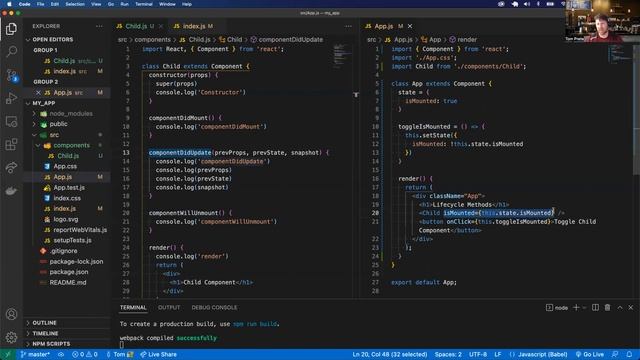The width and height of the screenshot is (640, 360).
Task: Kill terminal with trash icon
Action: click(x=607, y=307)
